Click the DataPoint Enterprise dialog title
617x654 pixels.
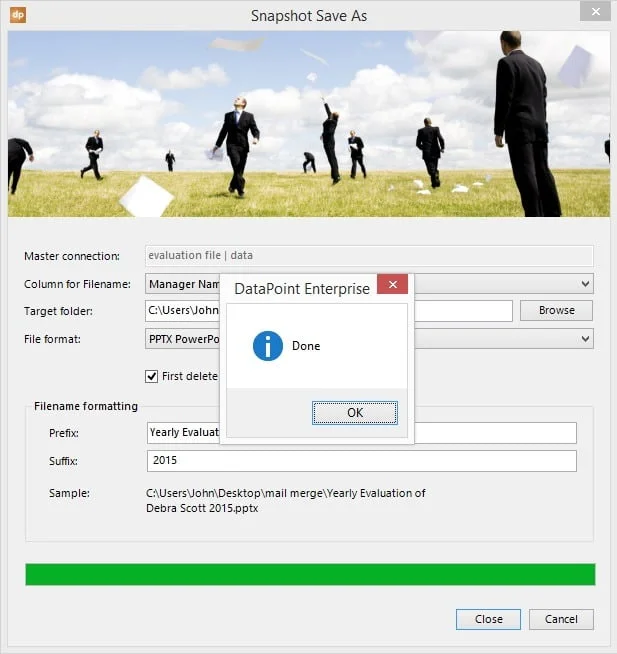point(301,288)
